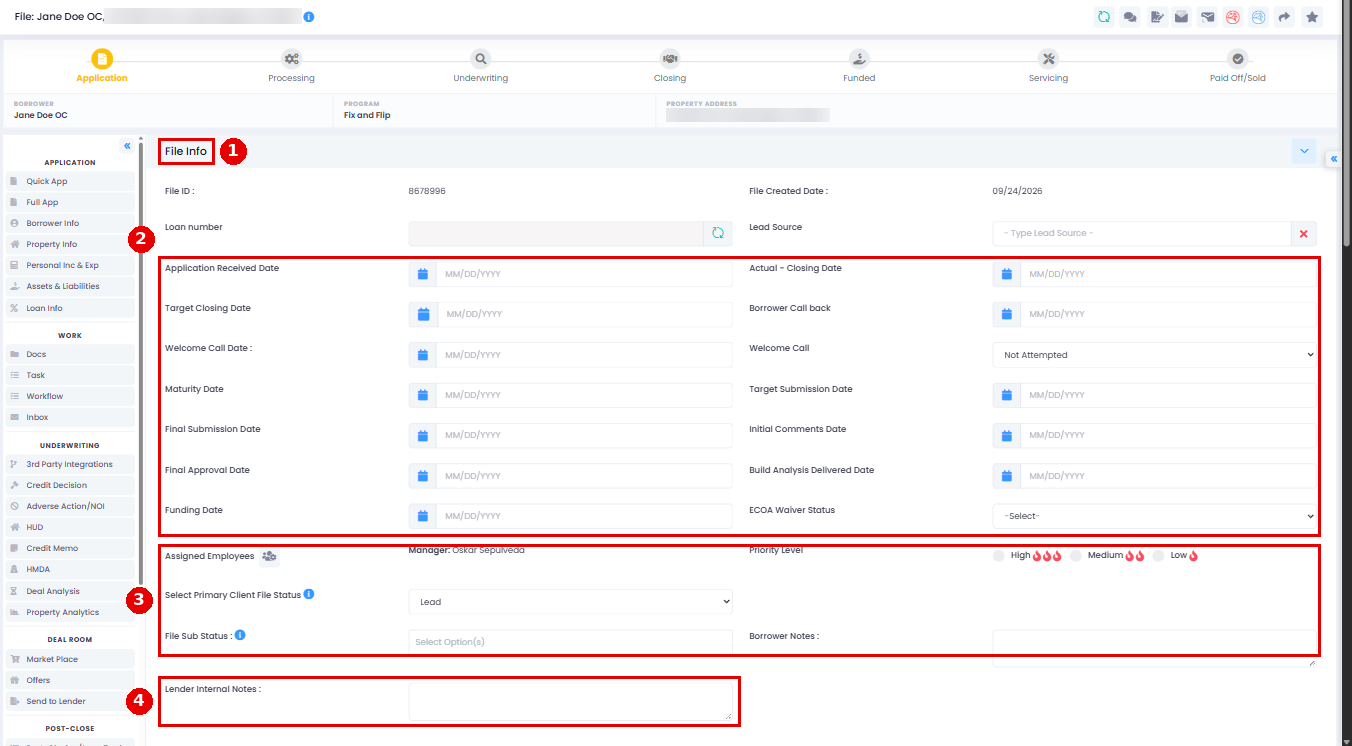Click the star favorite icon

tap(1312, 17)
